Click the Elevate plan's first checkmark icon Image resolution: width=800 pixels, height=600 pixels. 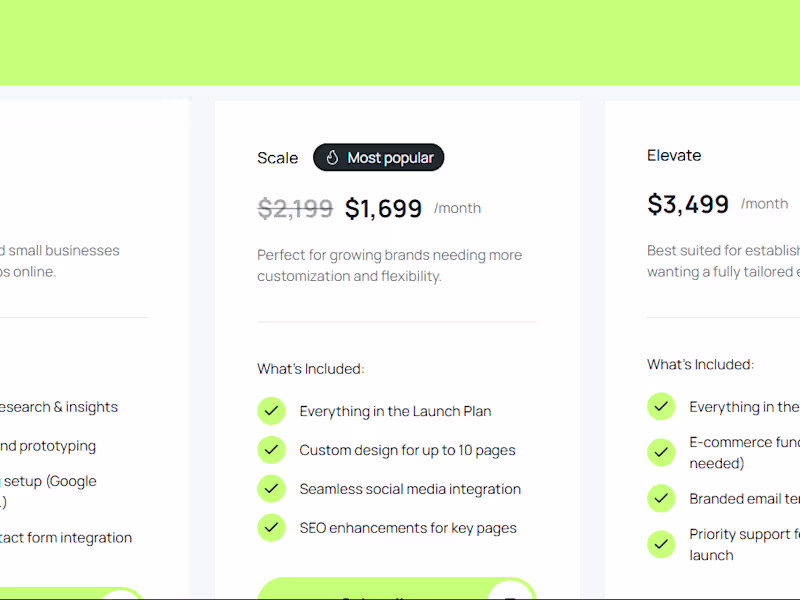(661, 406)
